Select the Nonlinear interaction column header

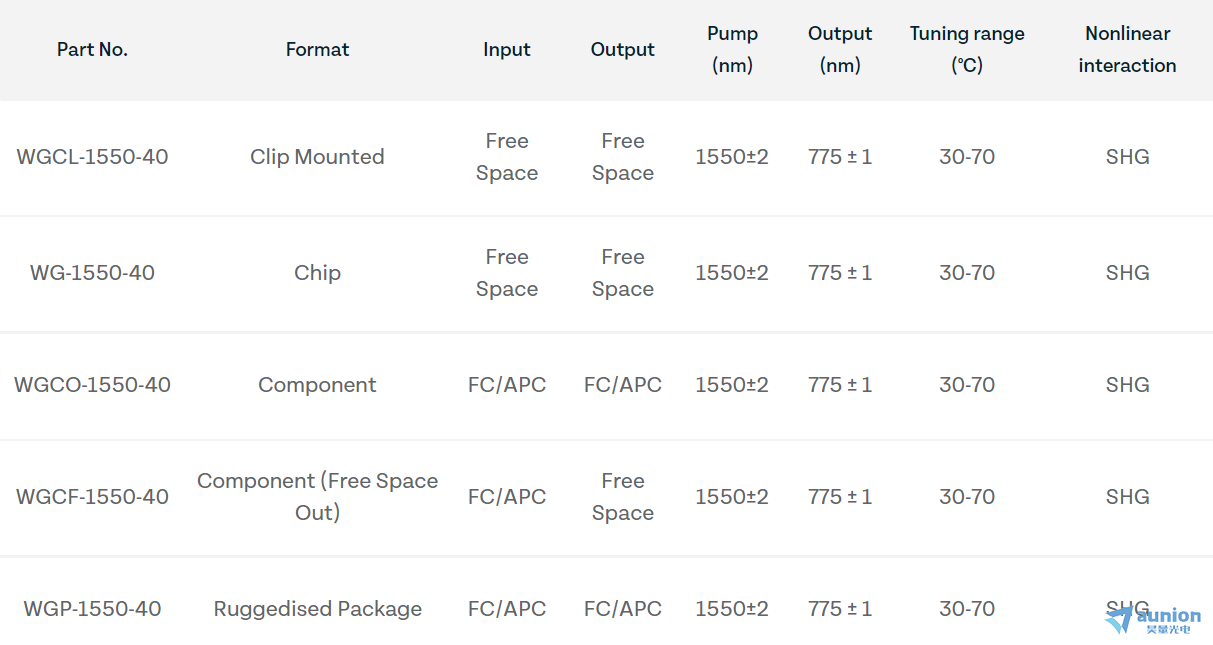(x=1127, y=49)
